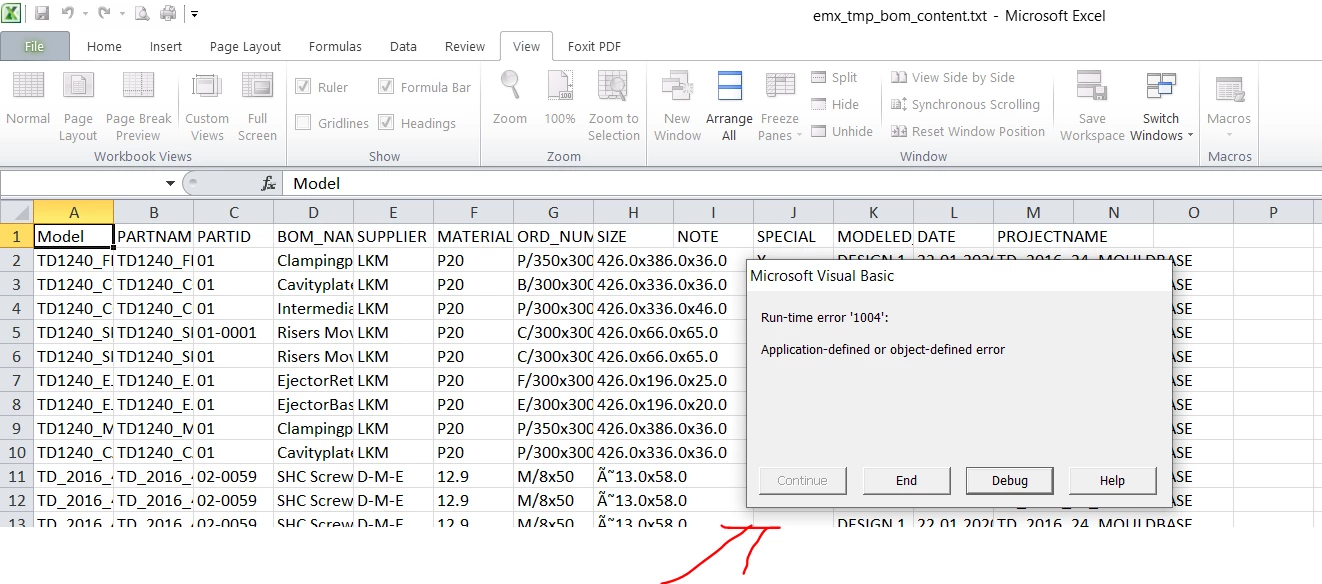Toggle the Ruler checkbox
The image size is (1322, 584).
(x=303, y=87)
